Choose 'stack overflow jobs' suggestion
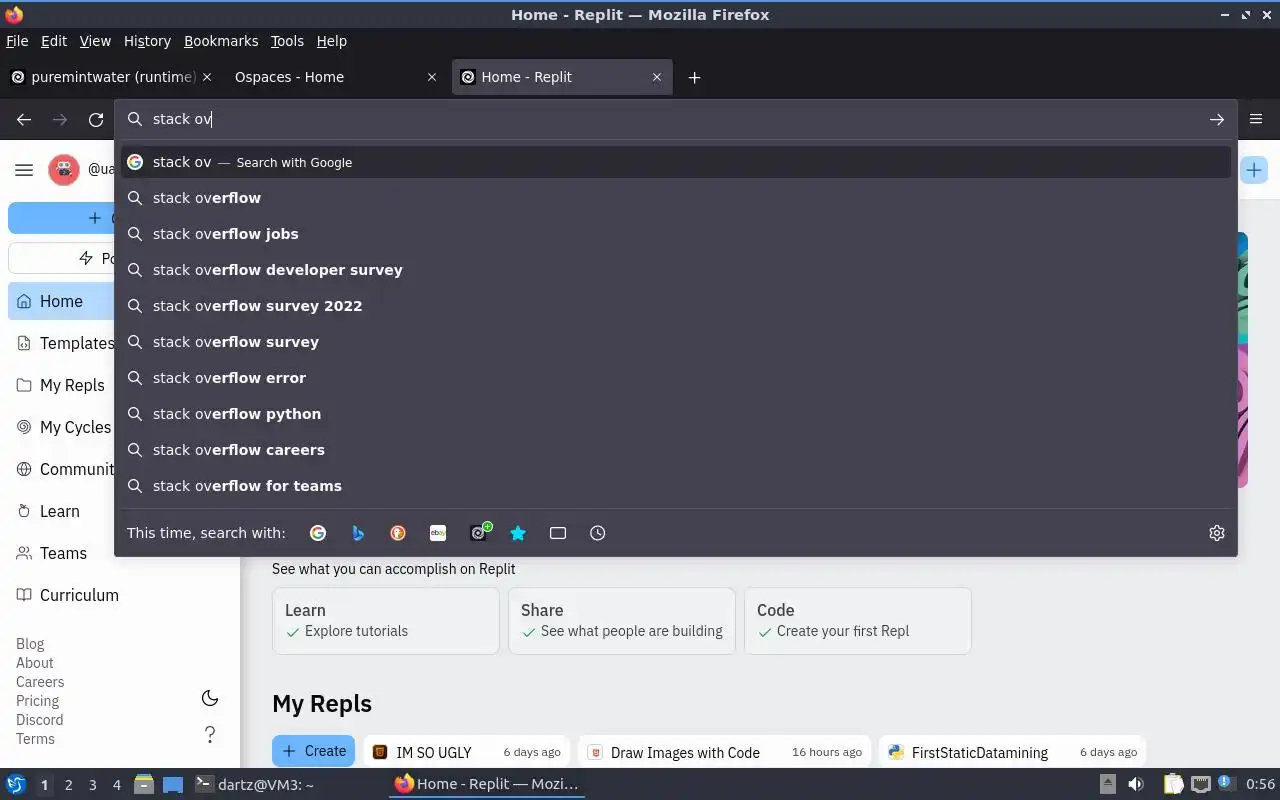The width and height of the screenshot is (1280, 800). tap(676, 234)
